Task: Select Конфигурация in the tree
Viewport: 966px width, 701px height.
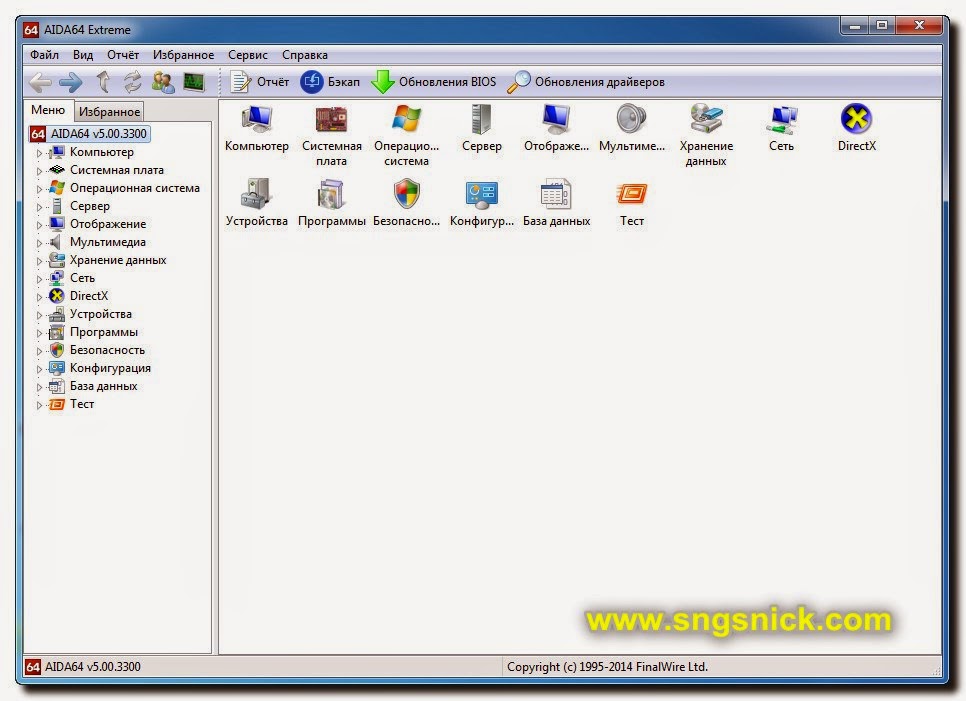Action: (x=110, y=368)
